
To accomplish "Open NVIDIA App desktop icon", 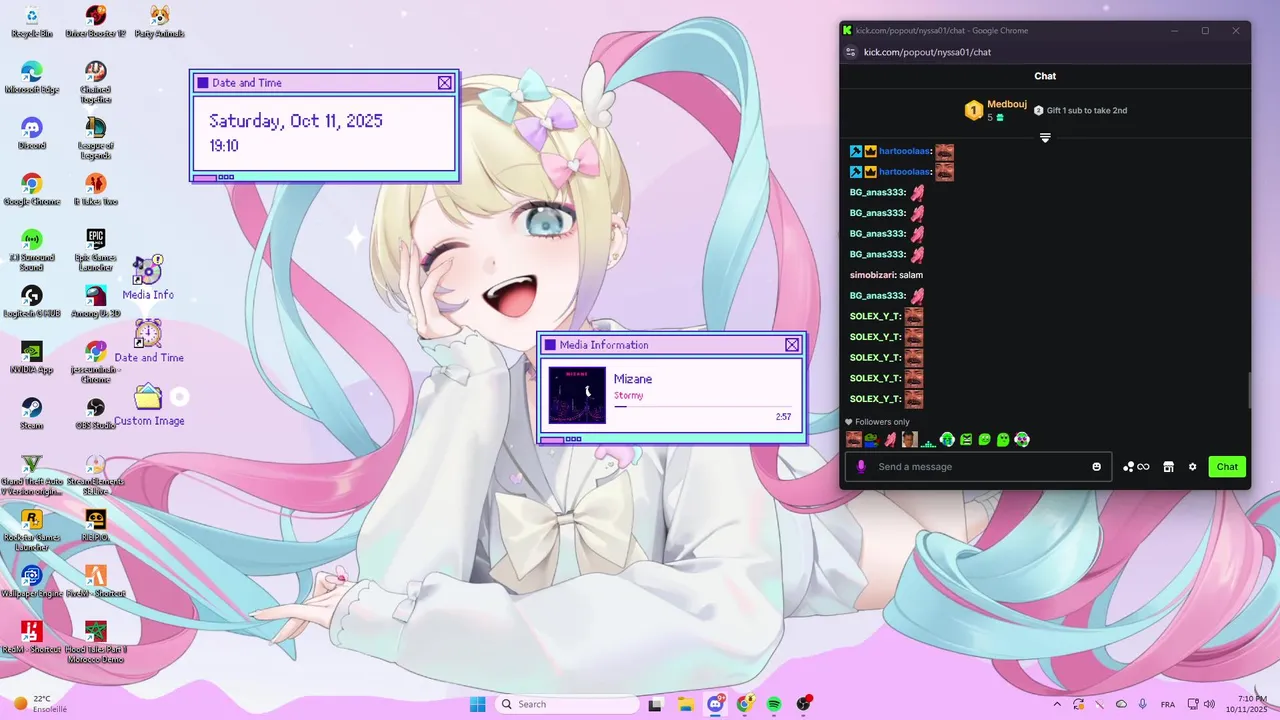I will [32, 357].
